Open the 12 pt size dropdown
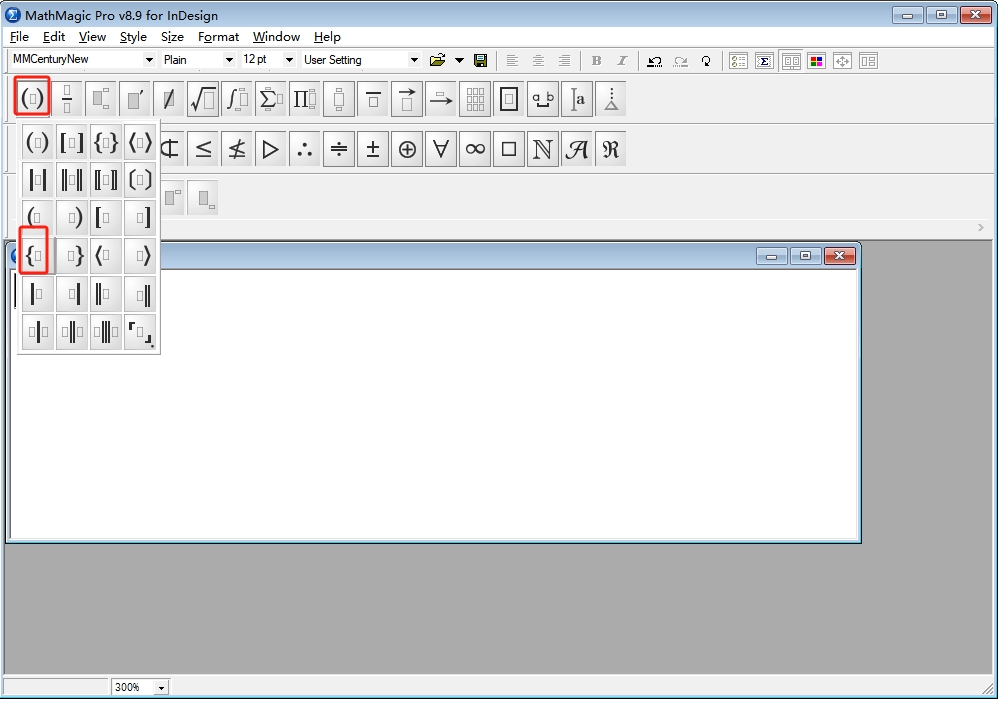Viewport: 1001px width, 701px height. tap(289, 60)
